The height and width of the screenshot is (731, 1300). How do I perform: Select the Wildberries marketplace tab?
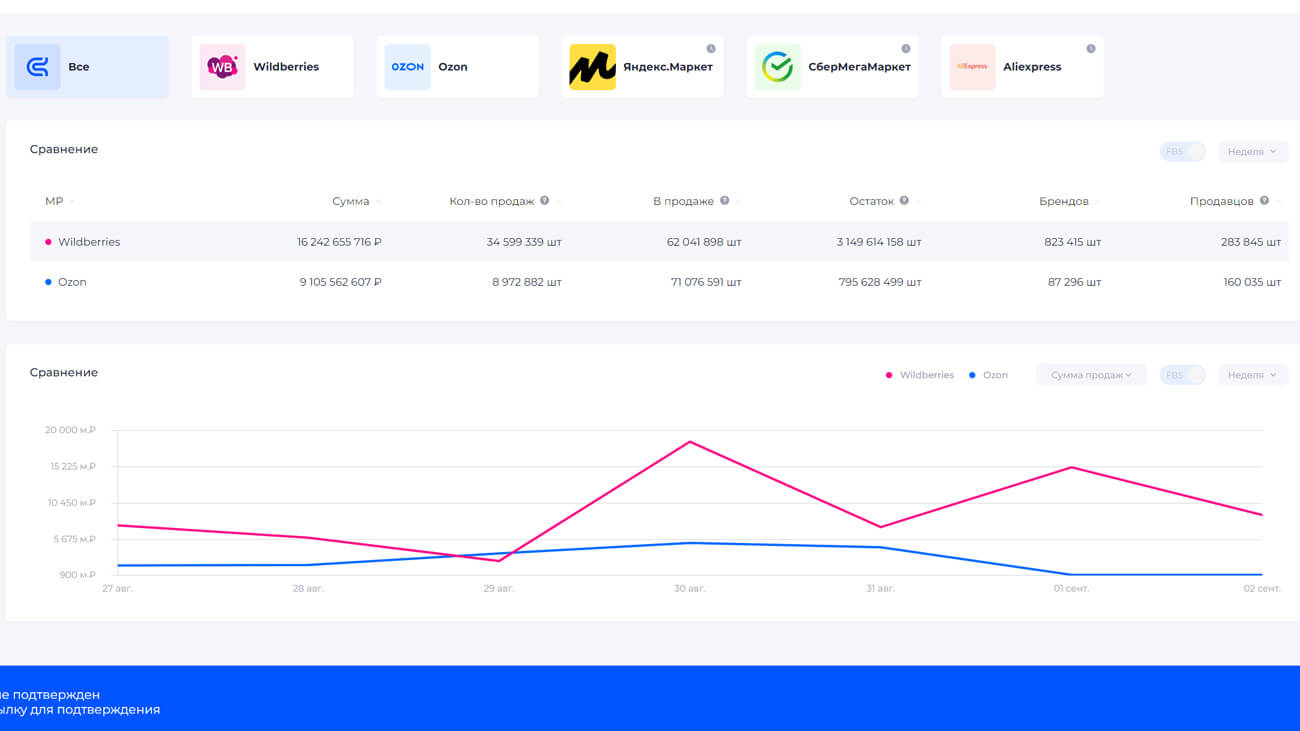(272, 67)
